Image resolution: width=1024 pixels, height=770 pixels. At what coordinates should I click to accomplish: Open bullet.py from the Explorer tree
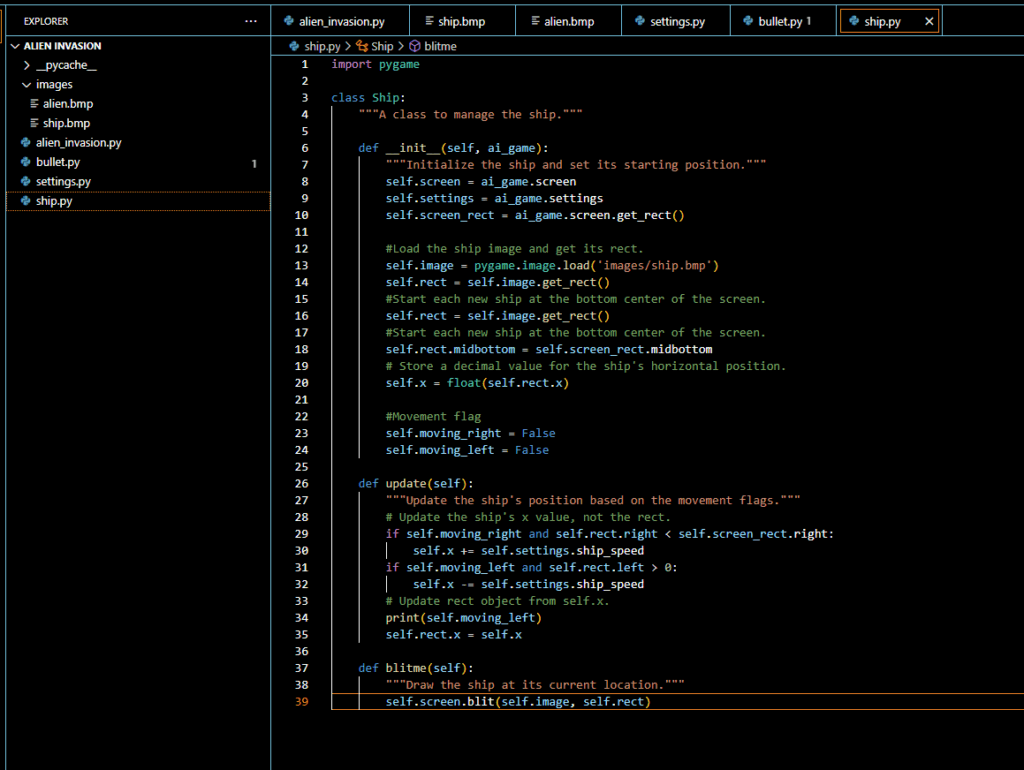[58, 162]
